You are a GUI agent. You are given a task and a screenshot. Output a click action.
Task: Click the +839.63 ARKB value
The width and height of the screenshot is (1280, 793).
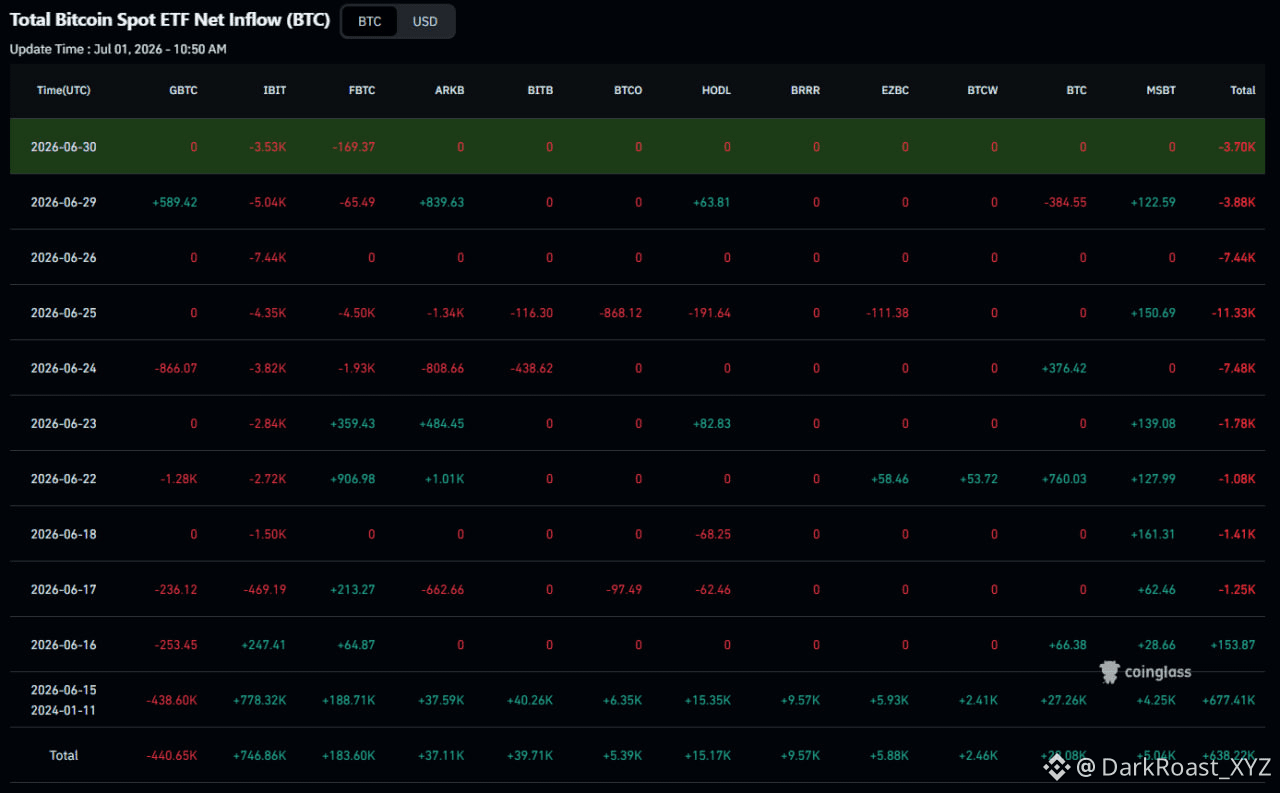coord(442,202)
